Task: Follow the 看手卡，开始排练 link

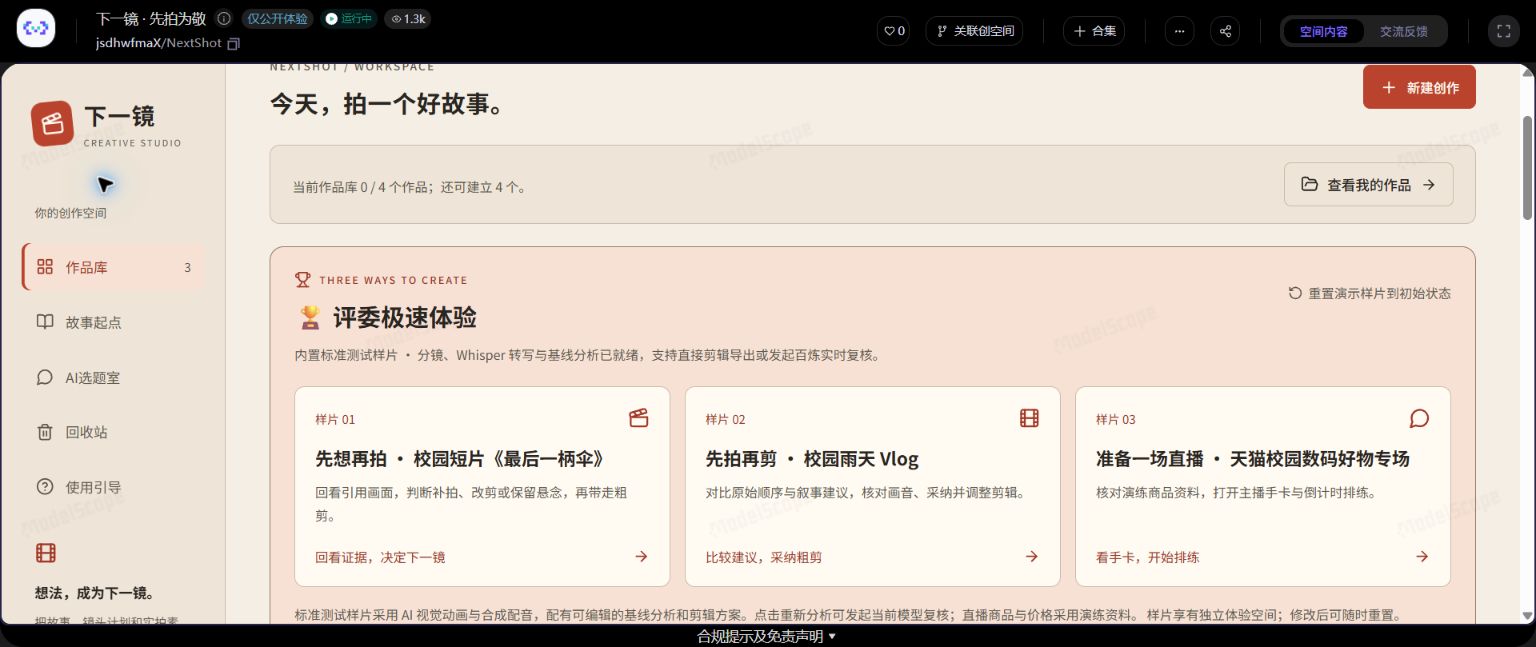Action: [1147, 557]
